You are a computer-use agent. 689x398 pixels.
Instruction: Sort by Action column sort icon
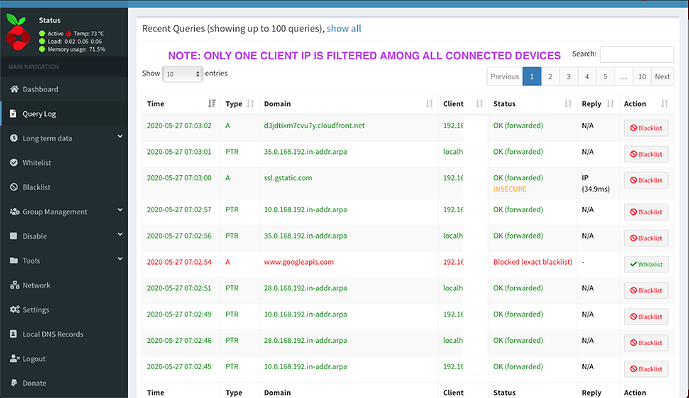pyautogui.click(x=664, y=104)
